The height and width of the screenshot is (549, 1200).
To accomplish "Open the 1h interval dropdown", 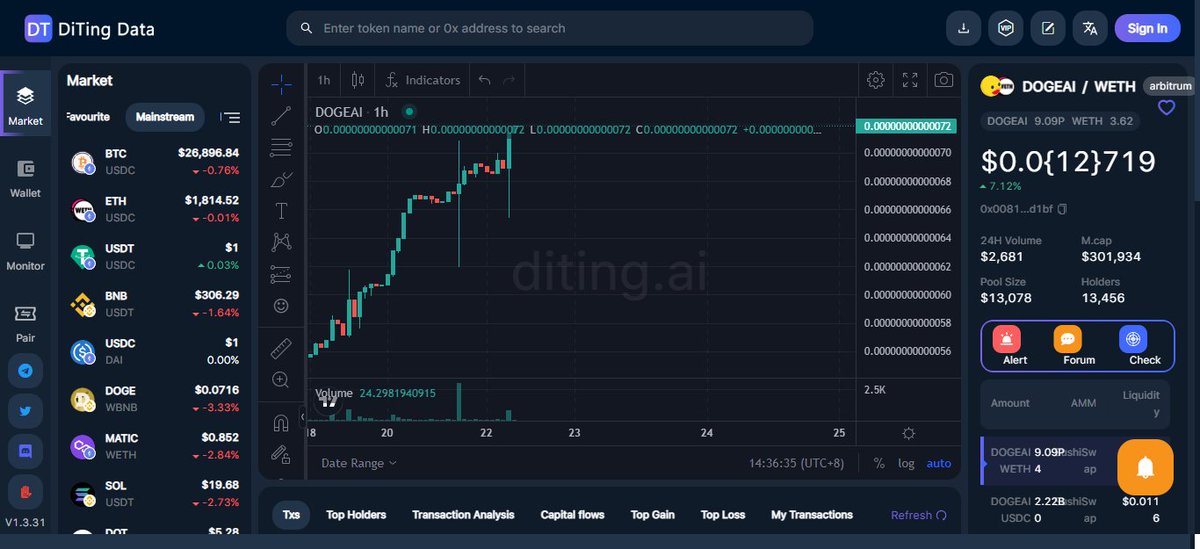I will (324, 80).
